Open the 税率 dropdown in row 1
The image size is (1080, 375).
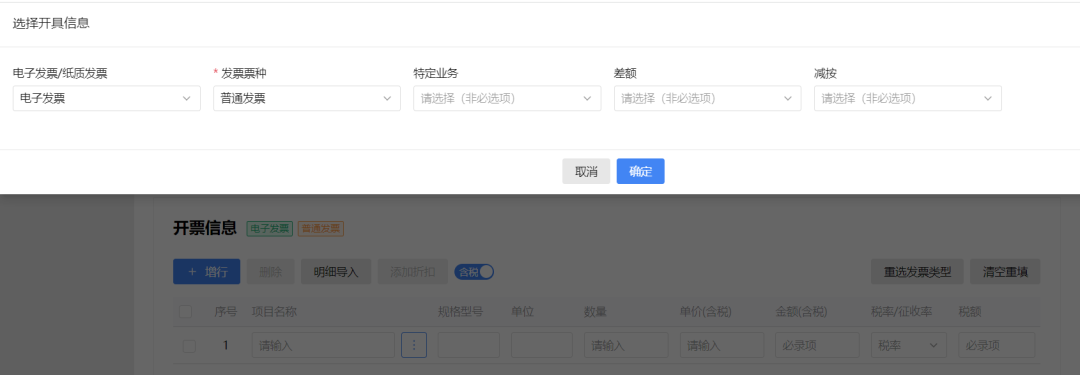[908, 345]
